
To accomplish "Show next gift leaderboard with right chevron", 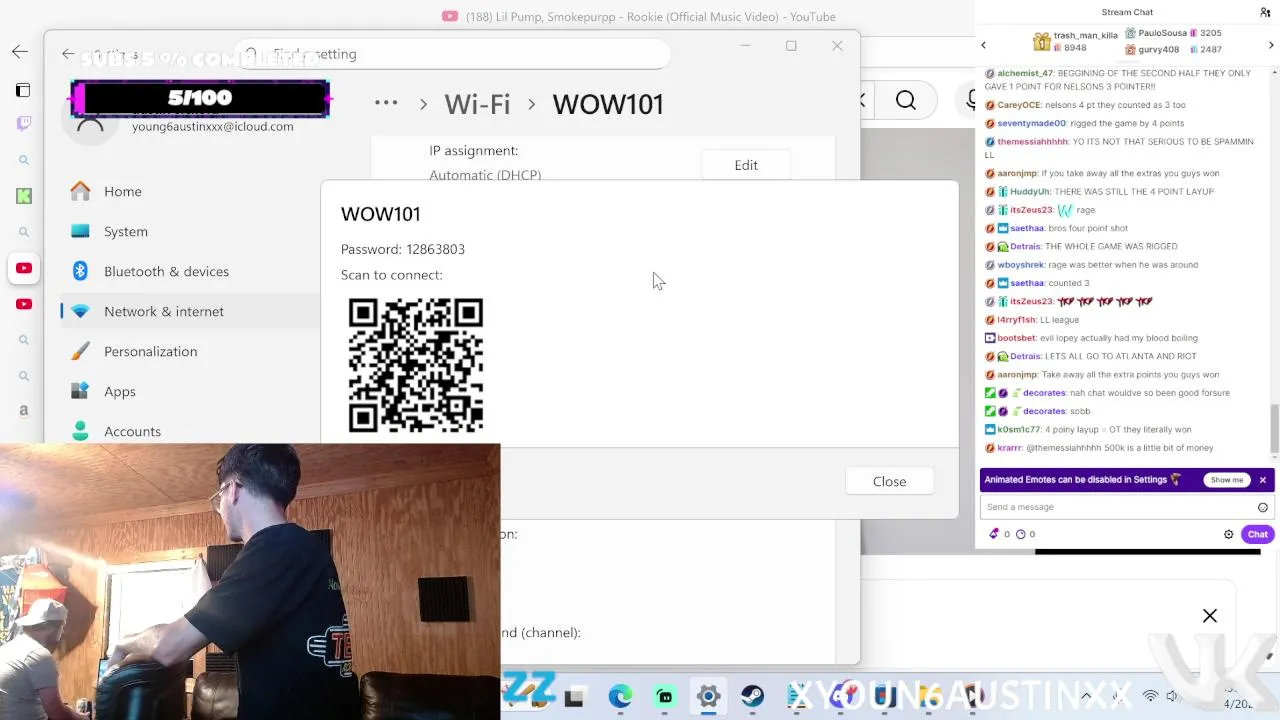I will point(1271,45).
